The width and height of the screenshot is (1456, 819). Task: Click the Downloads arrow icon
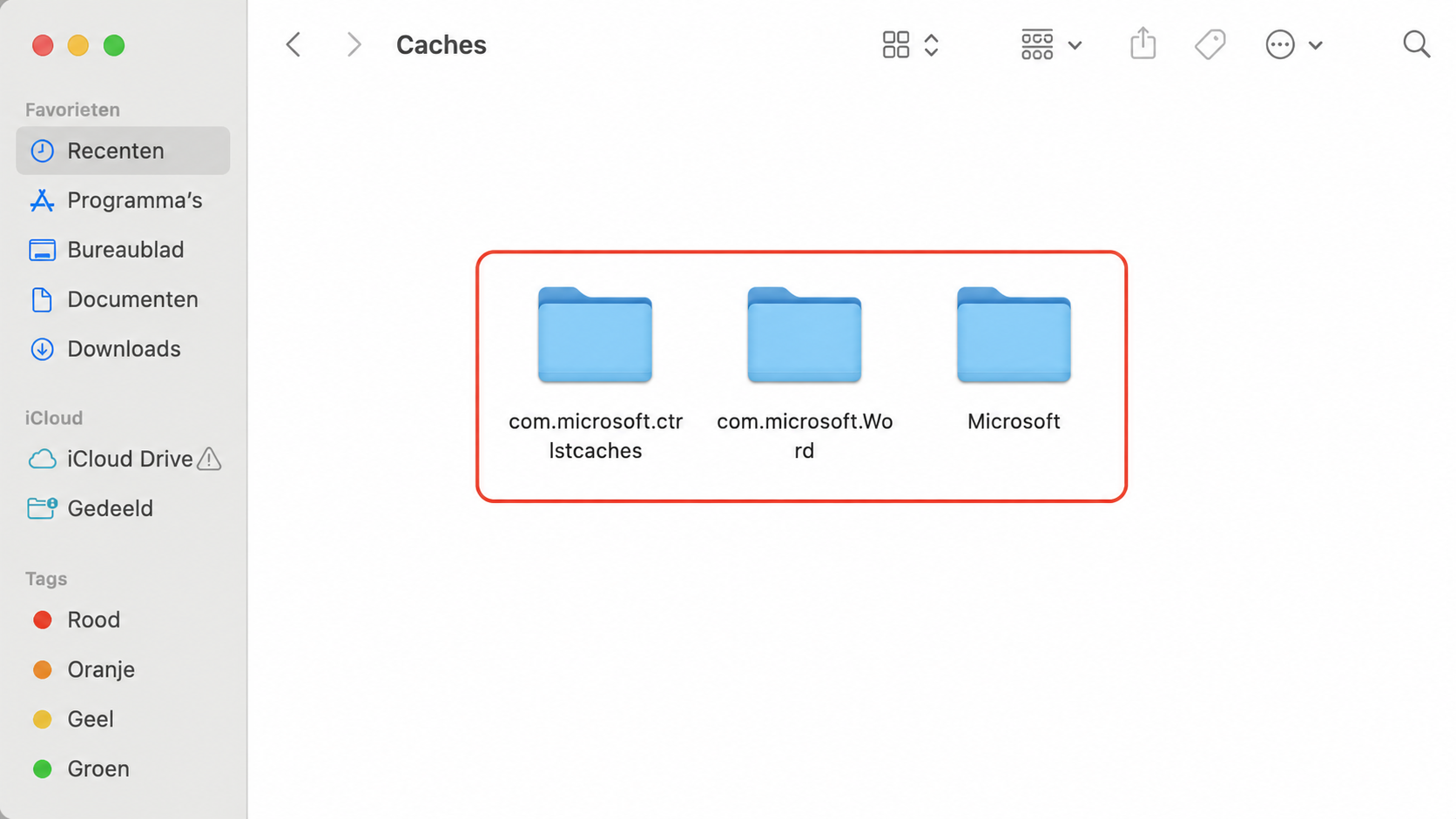(x=42, y=349)
